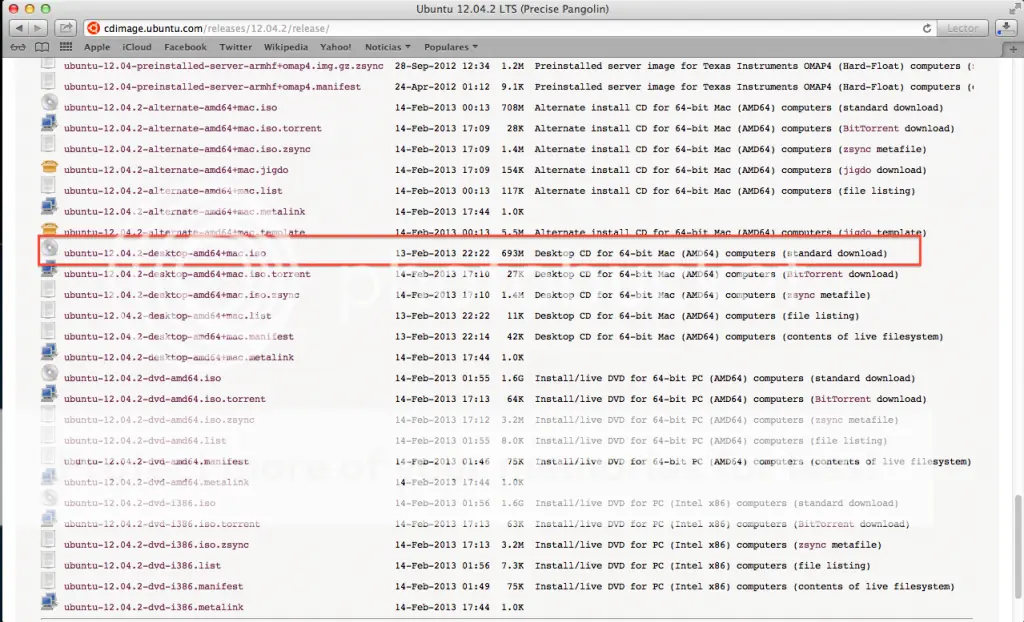Click the Safari forward arrow button
This screenshot has width=1024, height=622.
click(x=38, y=28)
